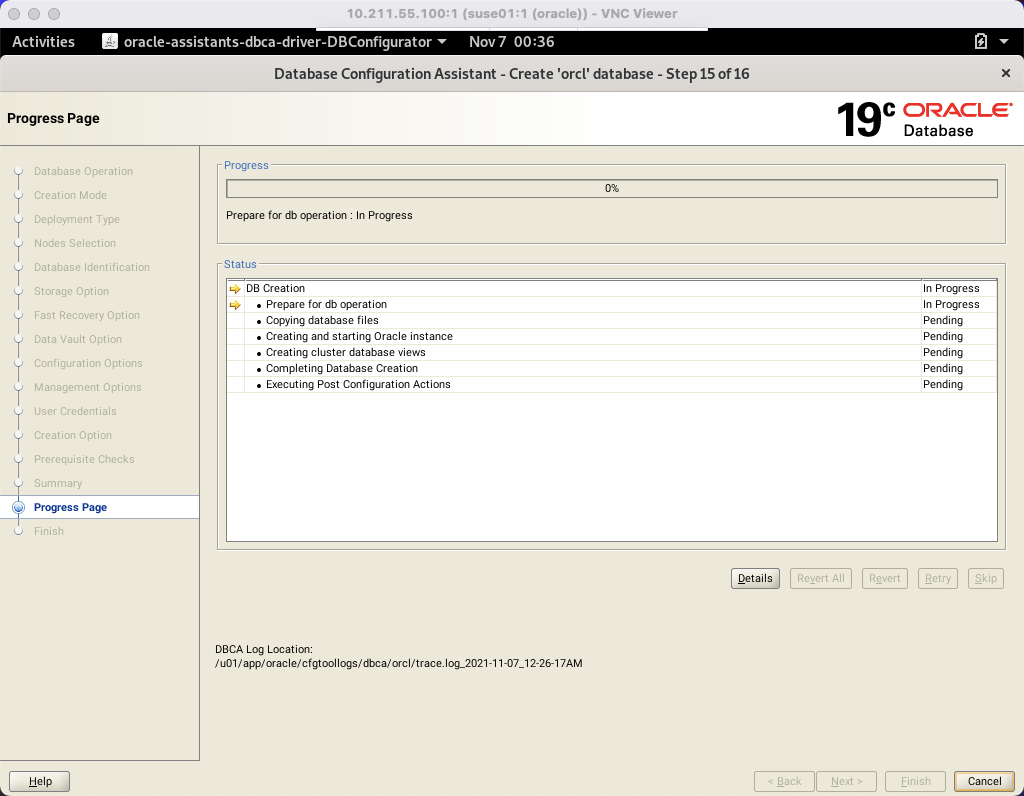Select Summary step in sidebar
The height and width of the screenshot is (796, 1024).
(57, 483)
